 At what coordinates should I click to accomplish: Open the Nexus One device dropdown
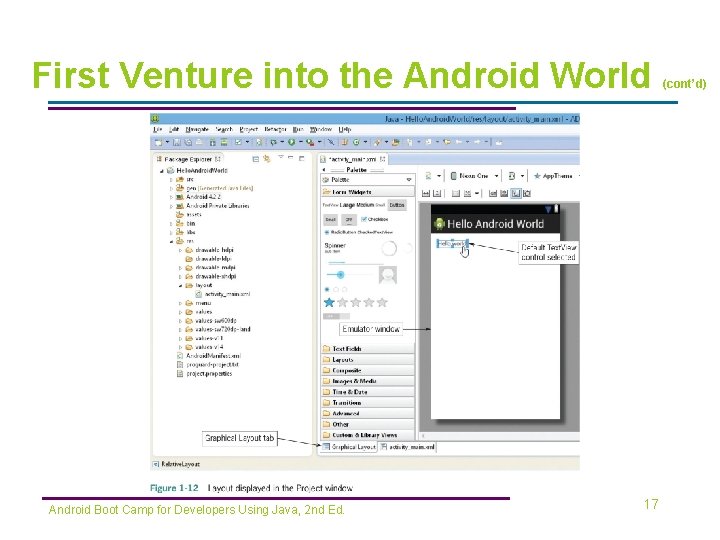point(496,176)
